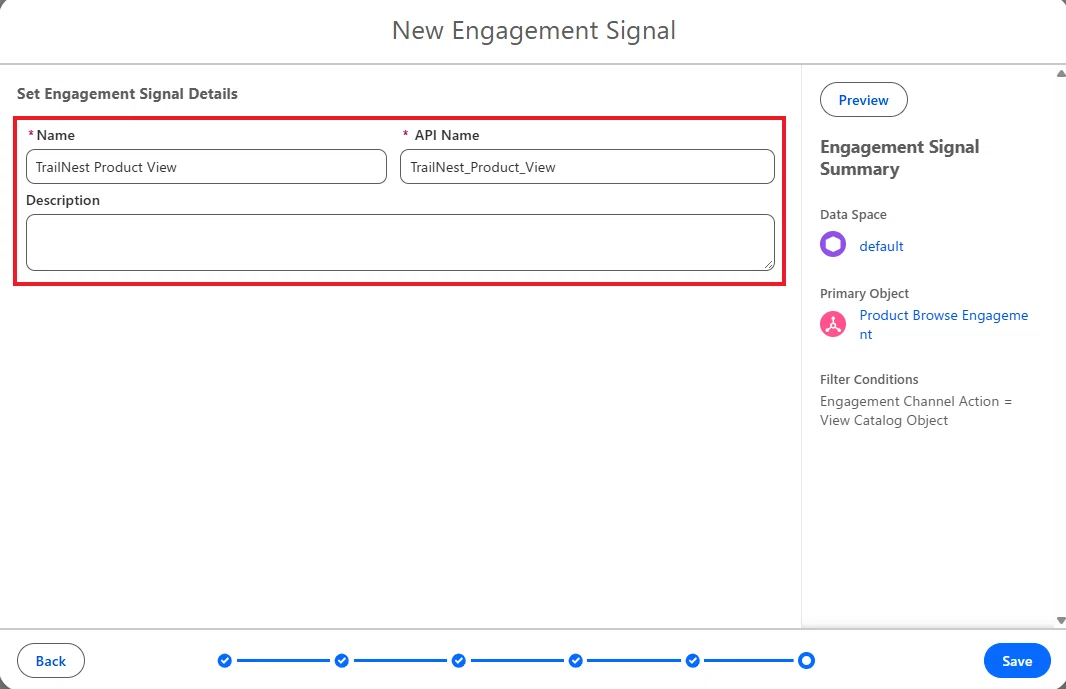Go back with the Back button
The height and width of the screenshot is (689, 1066).
[51, 660]
